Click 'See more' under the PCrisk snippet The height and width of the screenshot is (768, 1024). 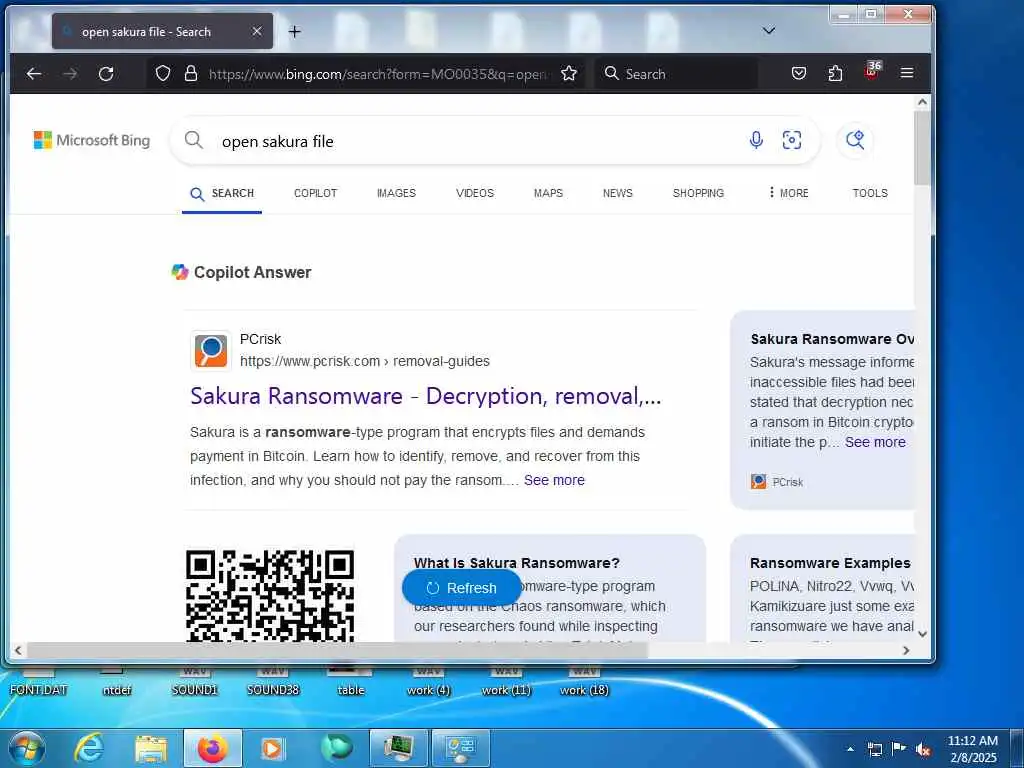554,480
